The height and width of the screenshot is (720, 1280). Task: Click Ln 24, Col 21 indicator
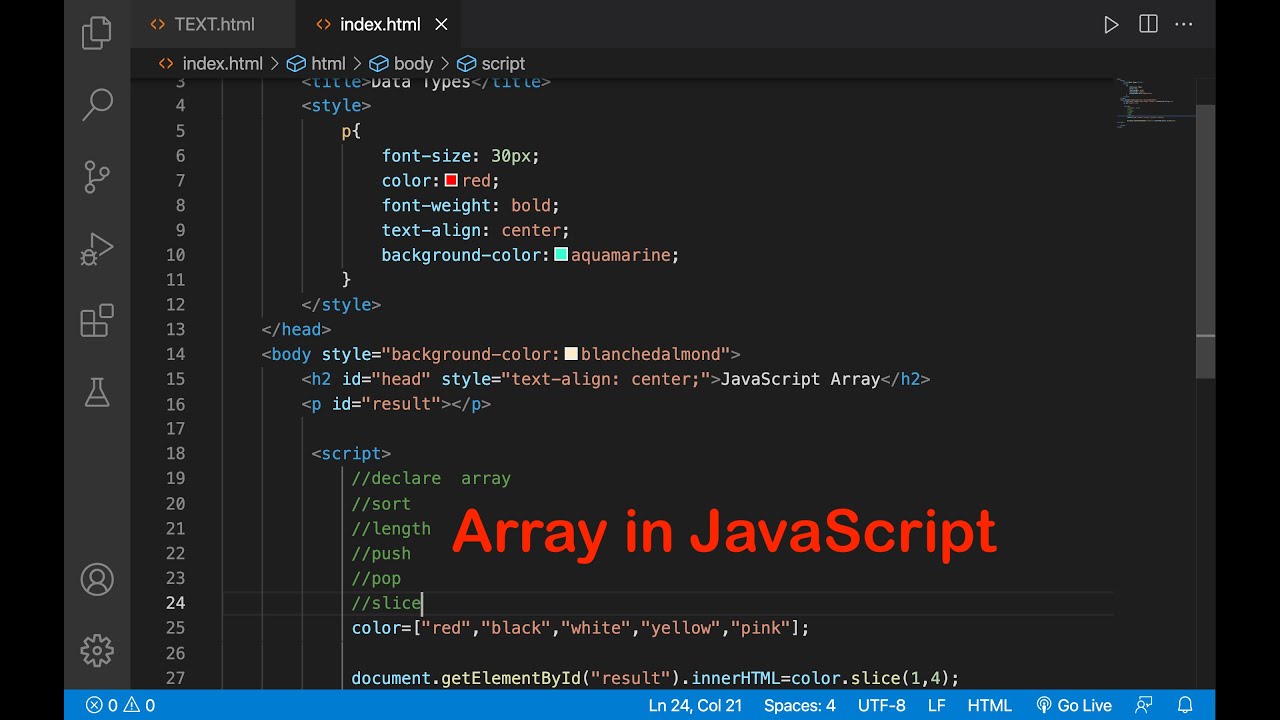coord(695,705)
